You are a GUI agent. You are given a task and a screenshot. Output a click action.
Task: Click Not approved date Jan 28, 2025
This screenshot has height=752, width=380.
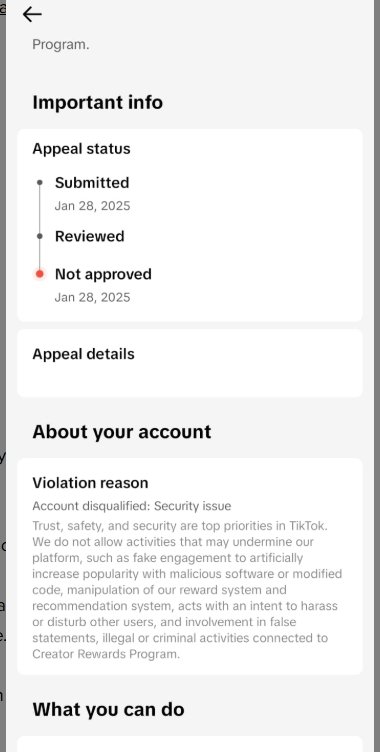[92, 297]
